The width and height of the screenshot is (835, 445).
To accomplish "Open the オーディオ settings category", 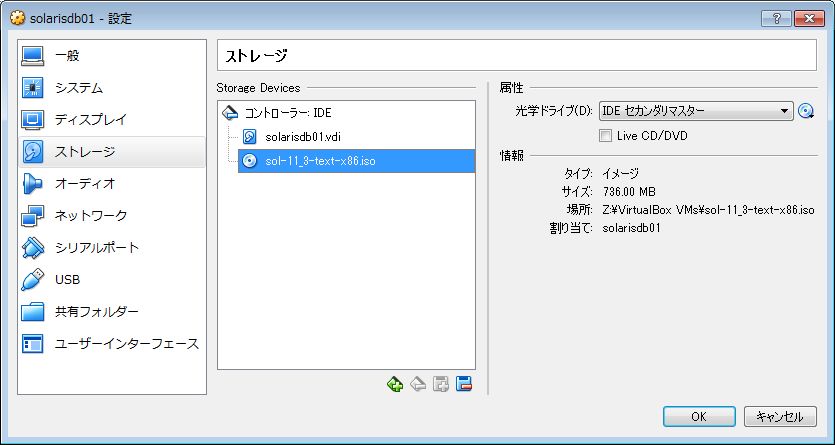I will 112,184.
